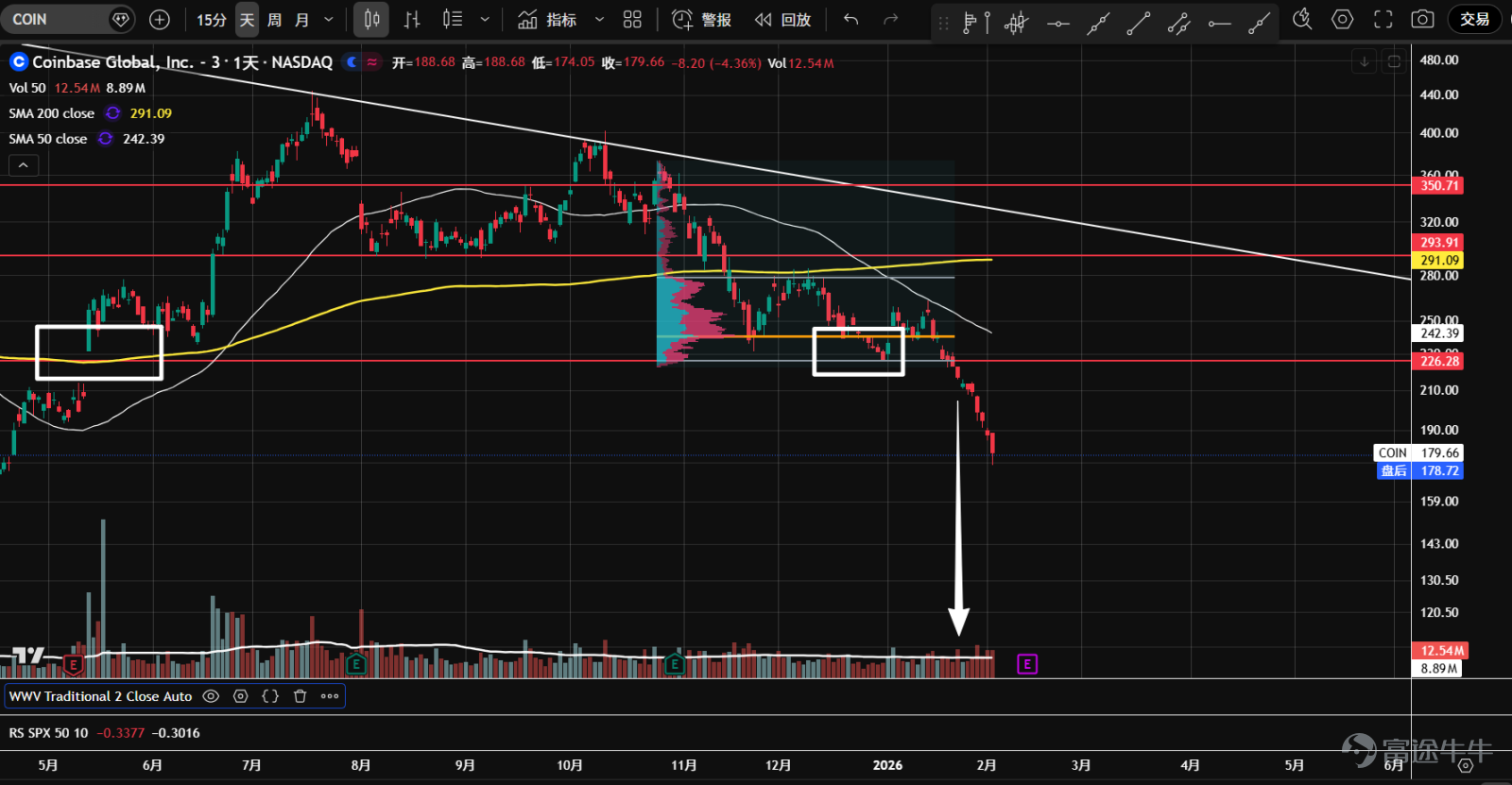The width and height of the screenshot is (1512, 785).
Task: Select the 周 weekly timeframe
Action: [274, 19]
